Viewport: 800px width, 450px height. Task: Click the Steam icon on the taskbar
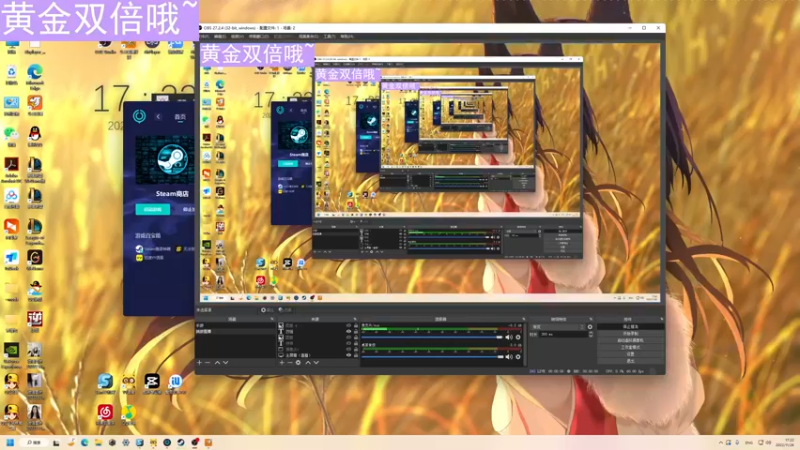181,442
